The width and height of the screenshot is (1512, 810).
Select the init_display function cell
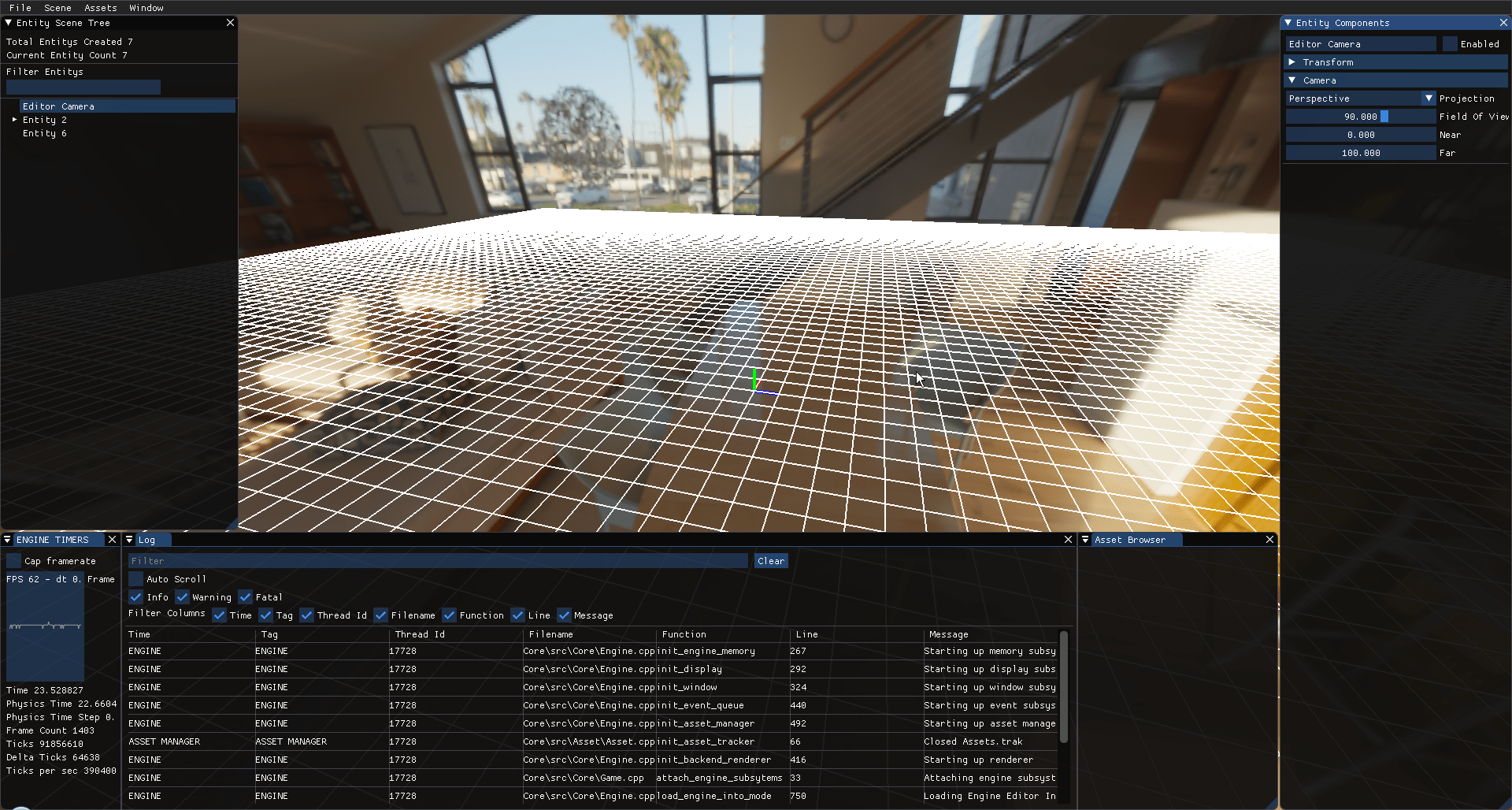(689, 670)
